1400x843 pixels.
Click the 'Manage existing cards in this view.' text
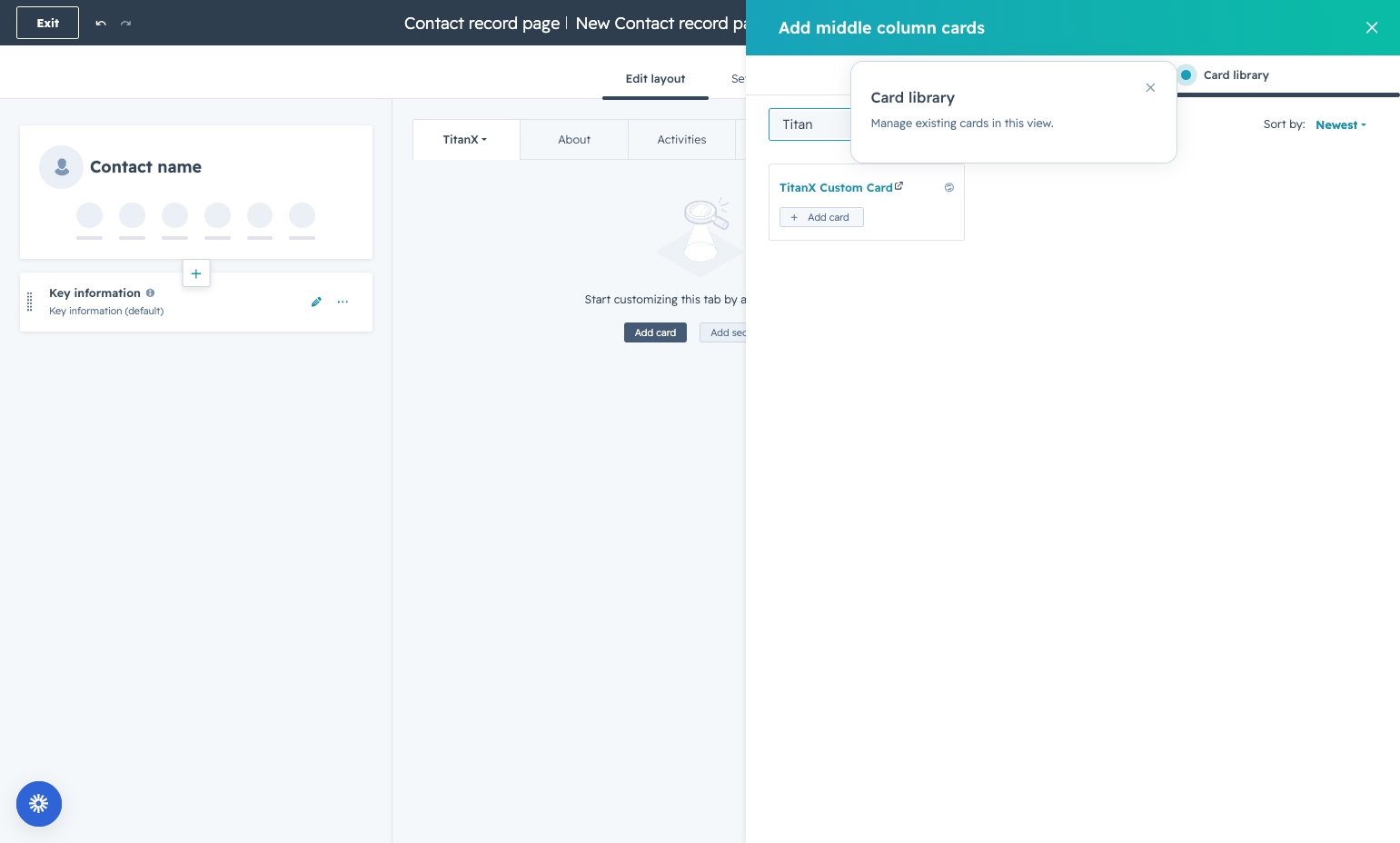click(962, 124)
